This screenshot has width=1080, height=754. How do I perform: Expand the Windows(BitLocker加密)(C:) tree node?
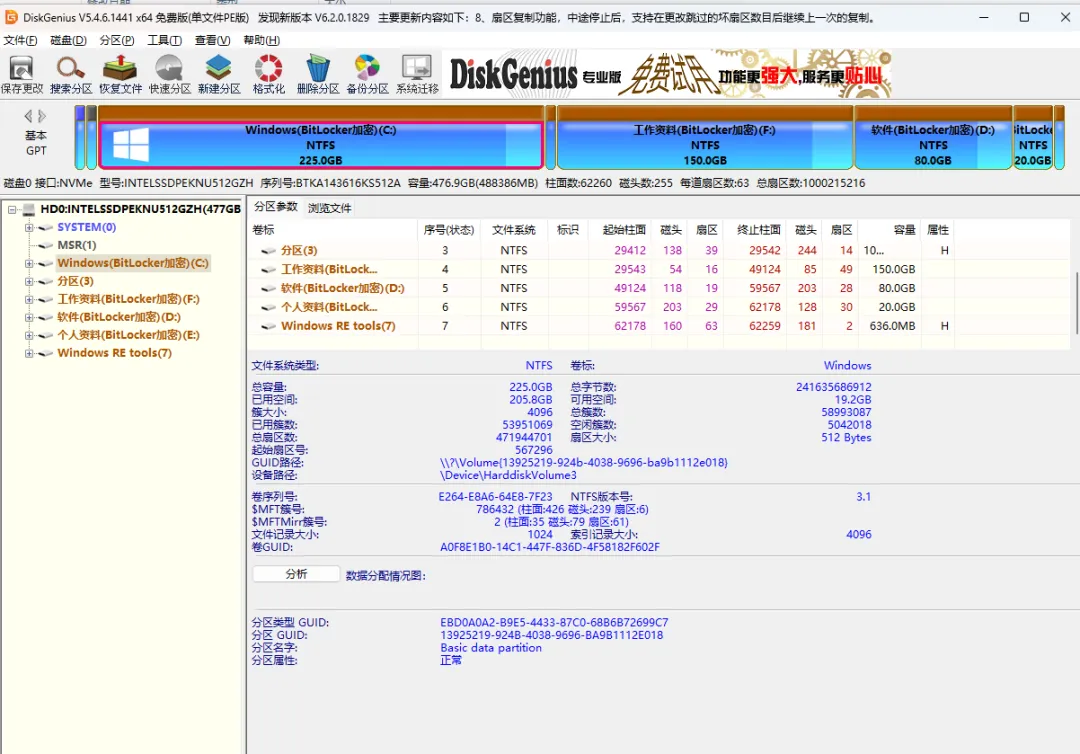pos(29,263)
